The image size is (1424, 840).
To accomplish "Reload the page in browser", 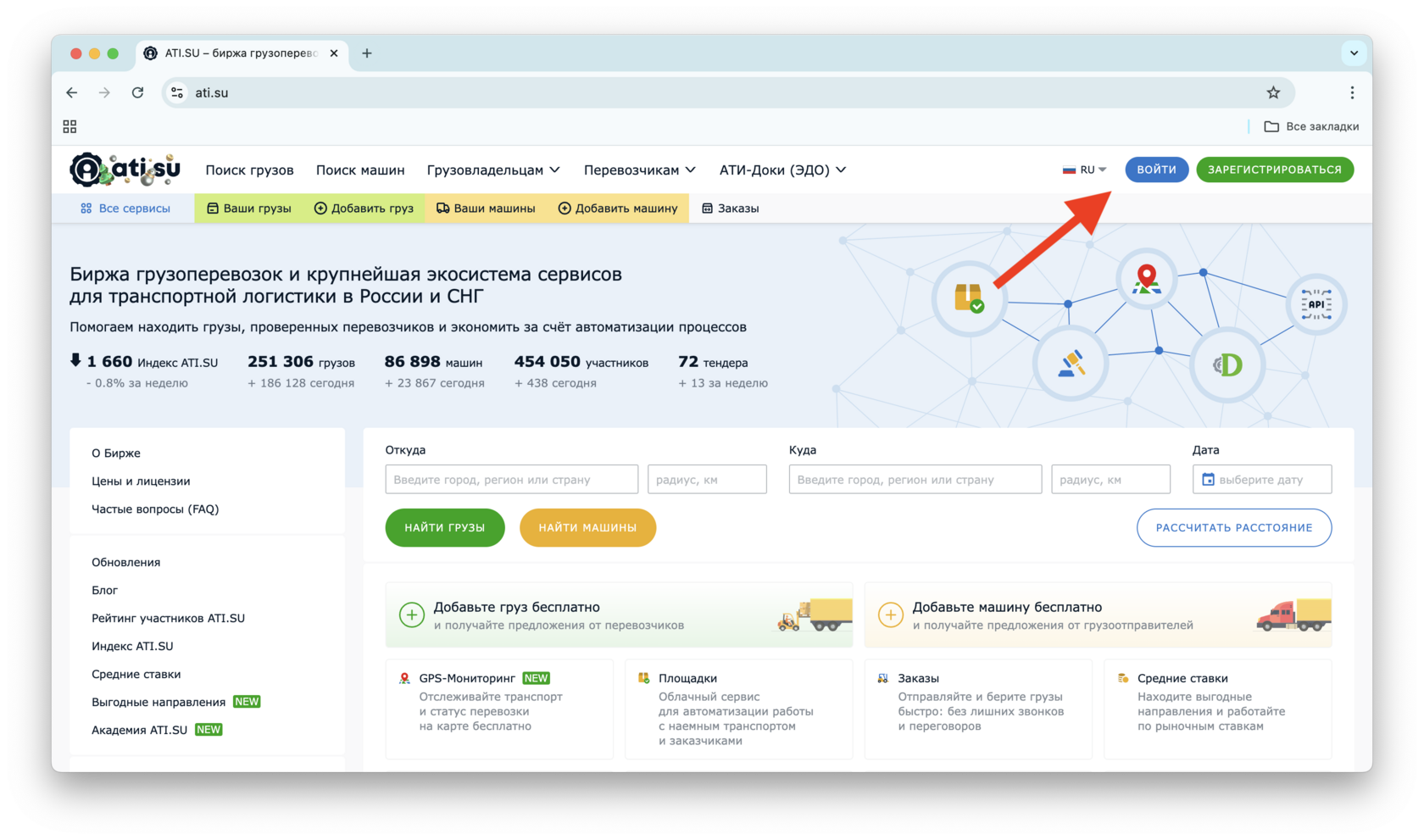I will [x=137, y=92].
